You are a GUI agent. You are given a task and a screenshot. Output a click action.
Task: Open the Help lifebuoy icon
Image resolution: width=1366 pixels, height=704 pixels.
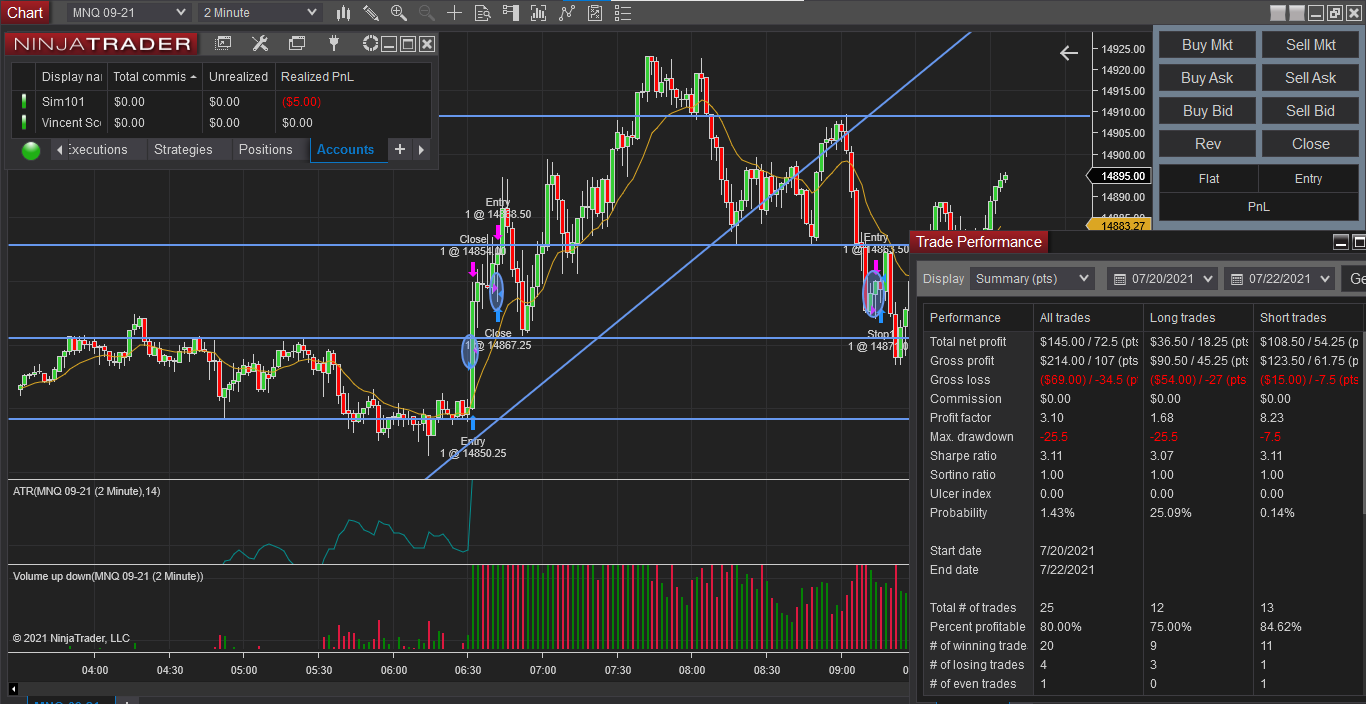coord(371,44)
